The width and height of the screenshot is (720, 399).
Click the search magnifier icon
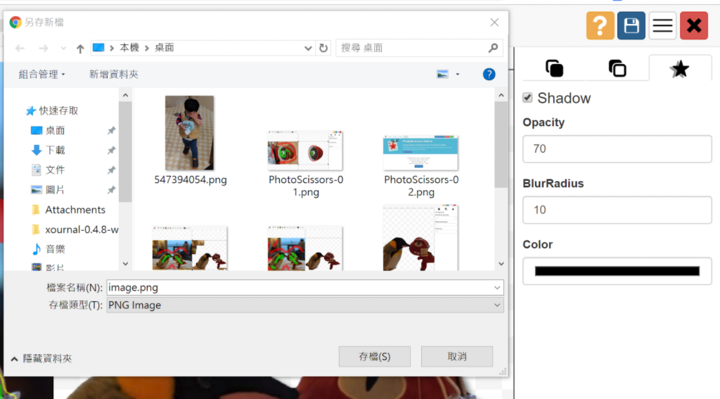tap(493, 48)
